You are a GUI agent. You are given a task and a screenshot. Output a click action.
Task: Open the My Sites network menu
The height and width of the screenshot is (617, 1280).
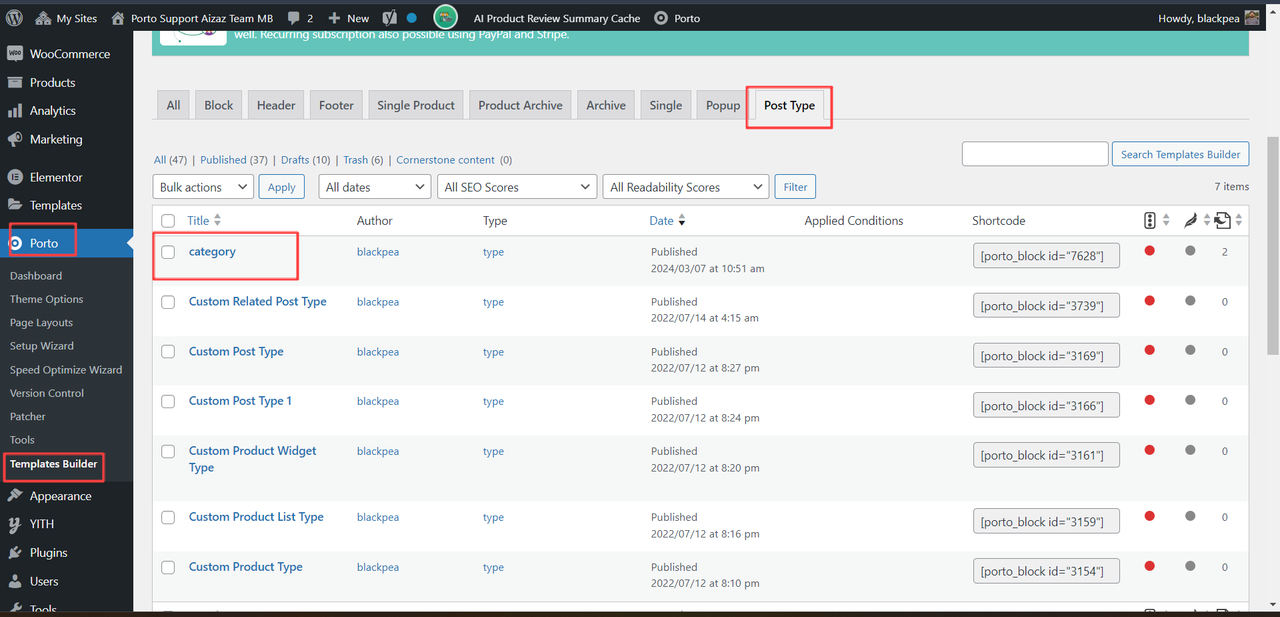(66, 18)
